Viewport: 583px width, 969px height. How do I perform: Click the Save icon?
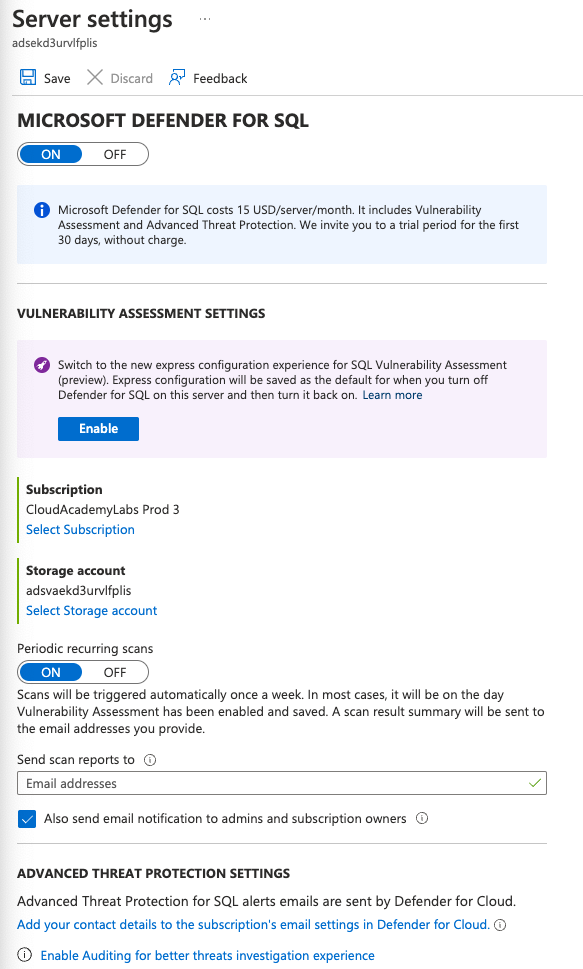(27, 77)
